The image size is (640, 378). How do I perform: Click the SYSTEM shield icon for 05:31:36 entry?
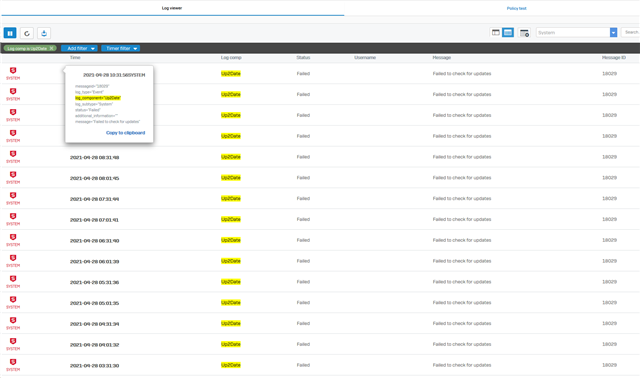(13, 280)
